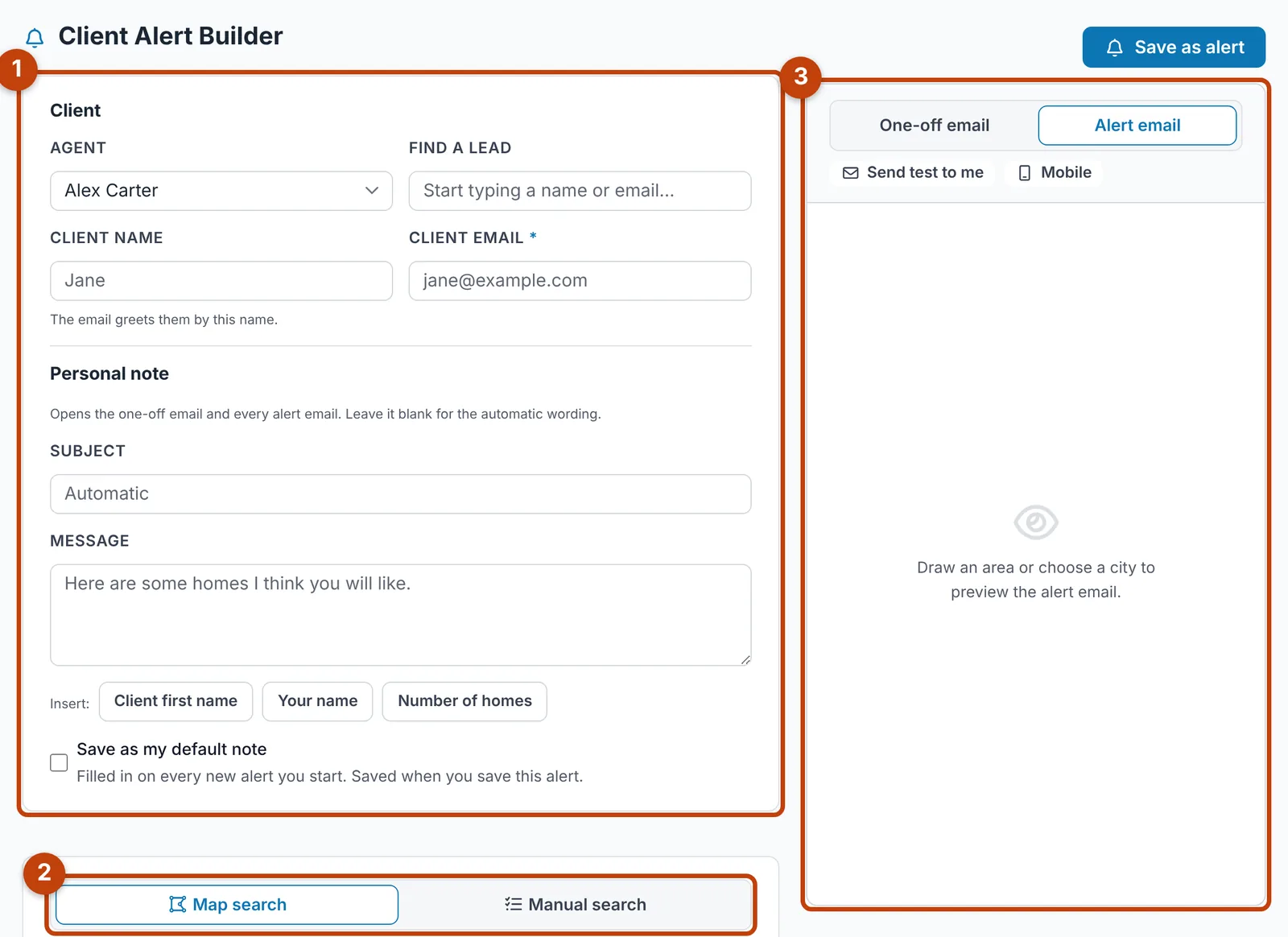The image size is (1288, 937).
Task: Click the bell icon beside Client Alert Builder
Action: click(x=35, y=38)
